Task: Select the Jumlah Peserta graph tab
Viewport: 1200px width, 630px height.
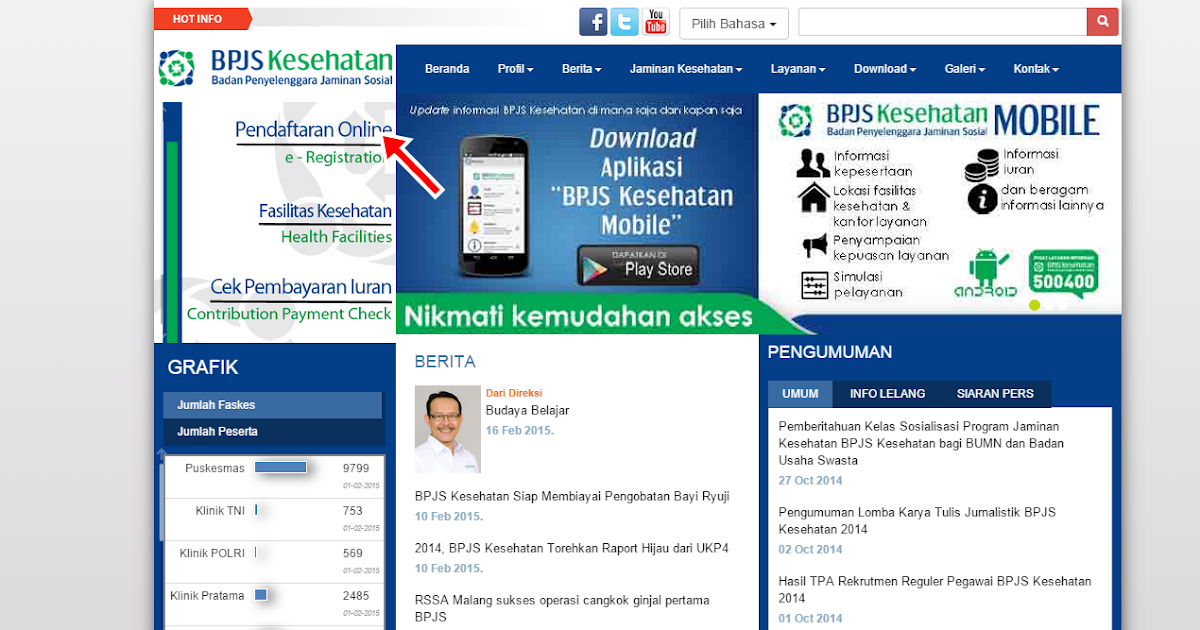Action: (x=273, y=432)
